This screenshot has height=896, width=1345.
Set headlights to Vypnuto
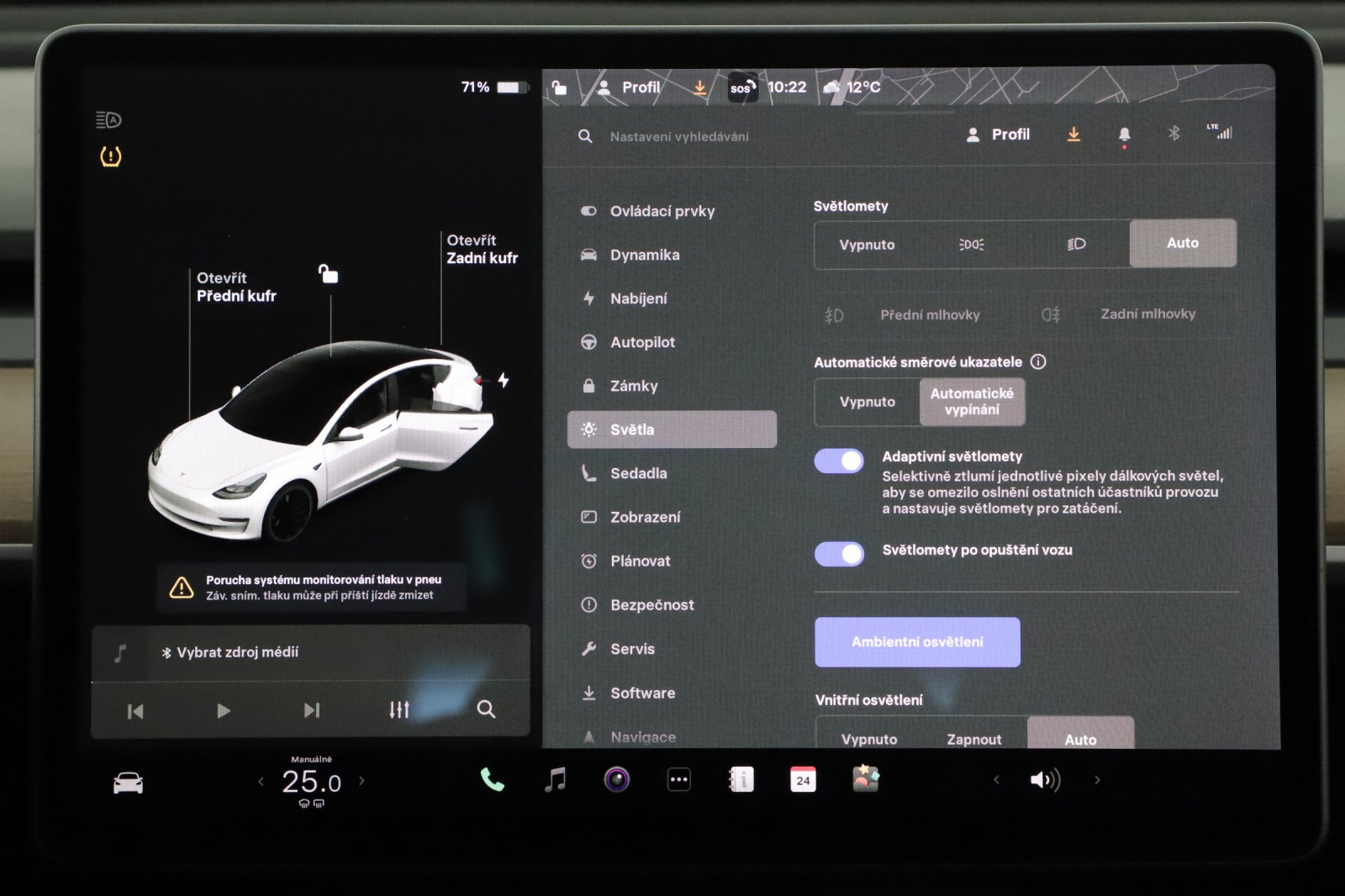click(x=867, y=245)
